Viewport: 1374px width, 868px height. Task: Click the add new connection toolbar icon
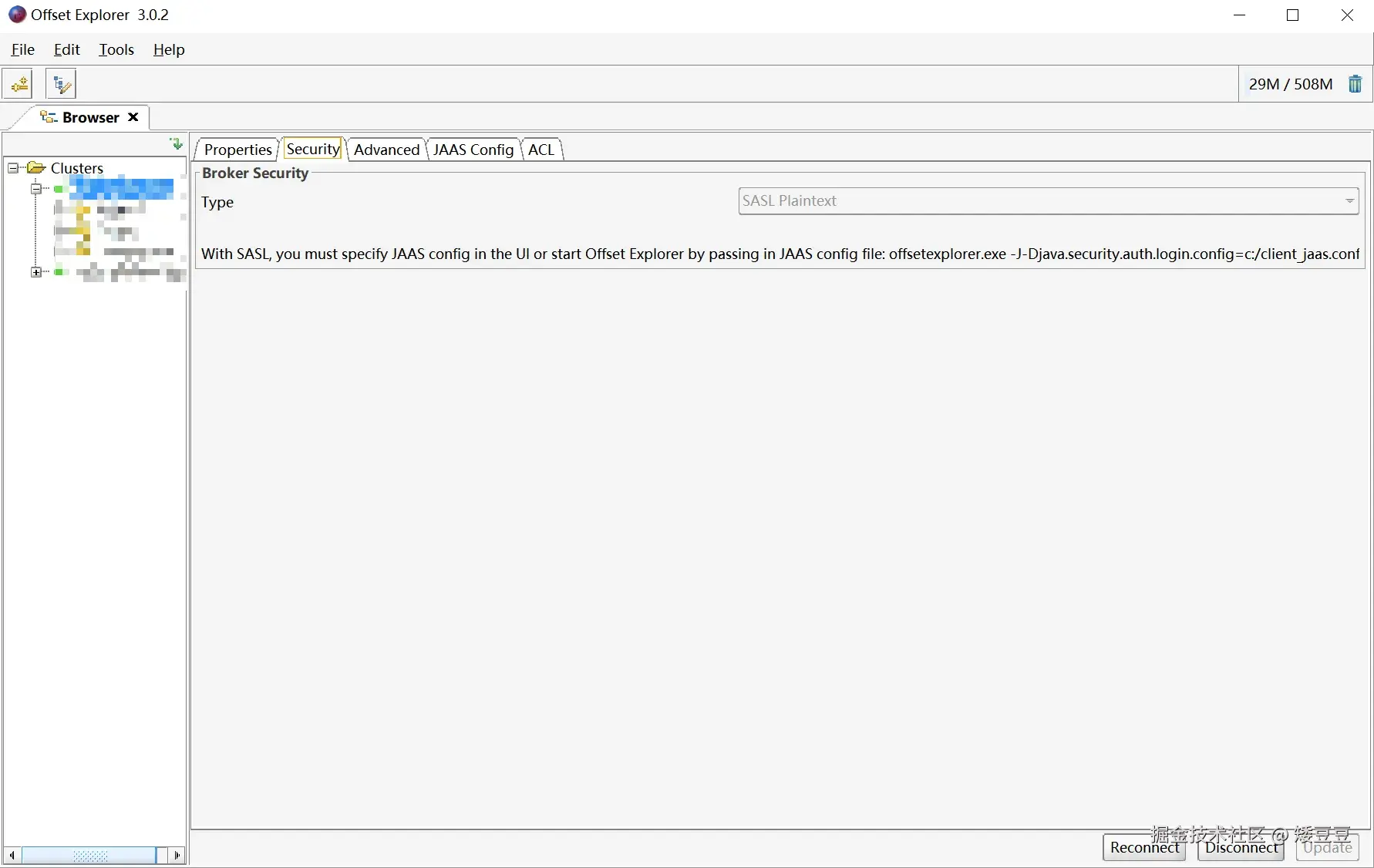(19, 83)
